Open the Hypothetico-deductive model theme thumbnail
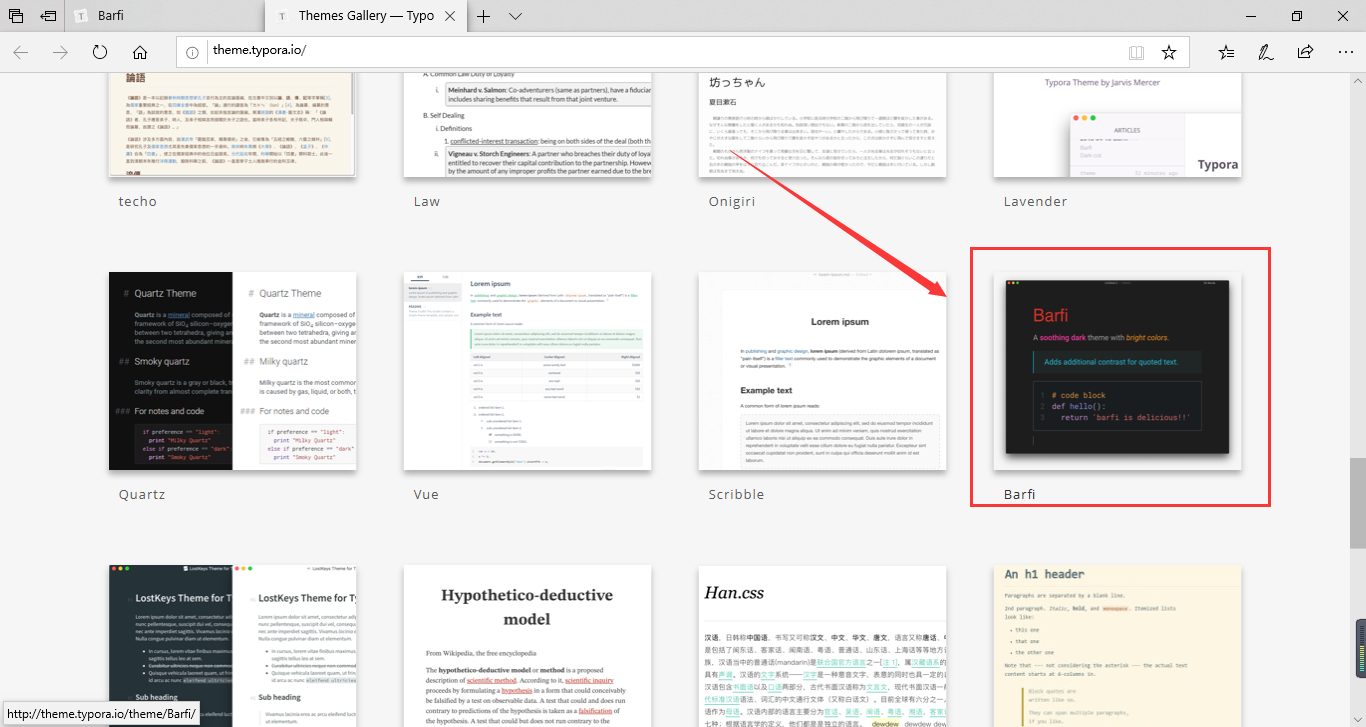This screenshot has width=1366, height=727. click(x=527, y=646)
